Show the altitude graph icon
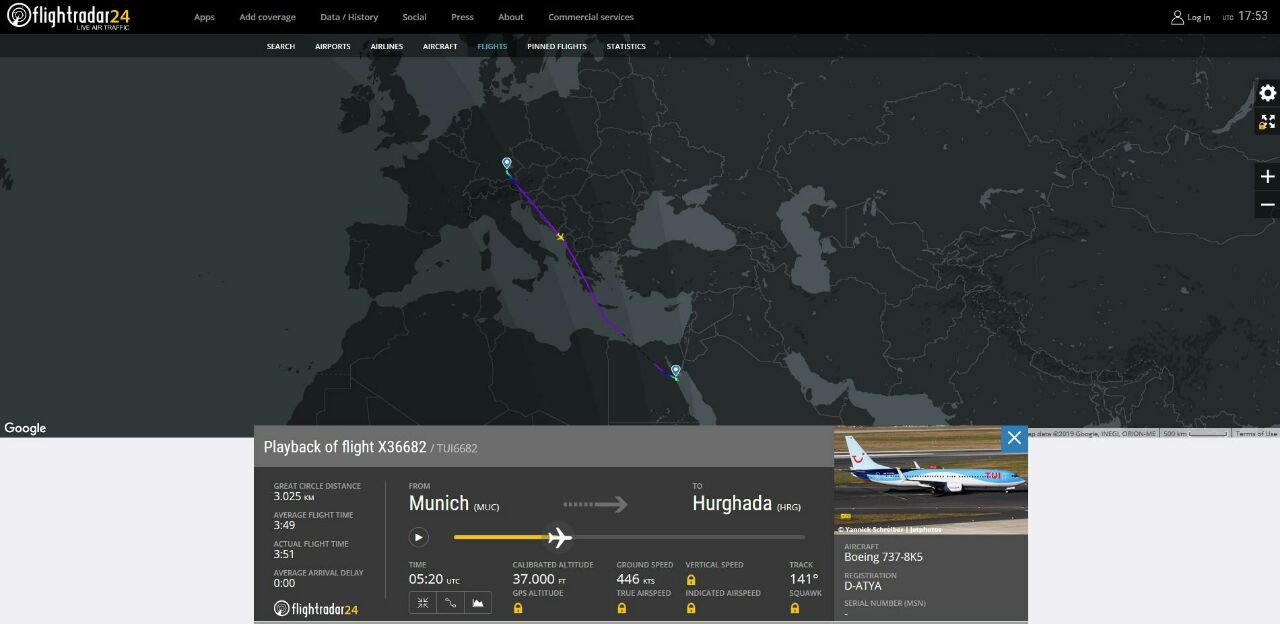The image size is (1280, 624). pos(478,603)
